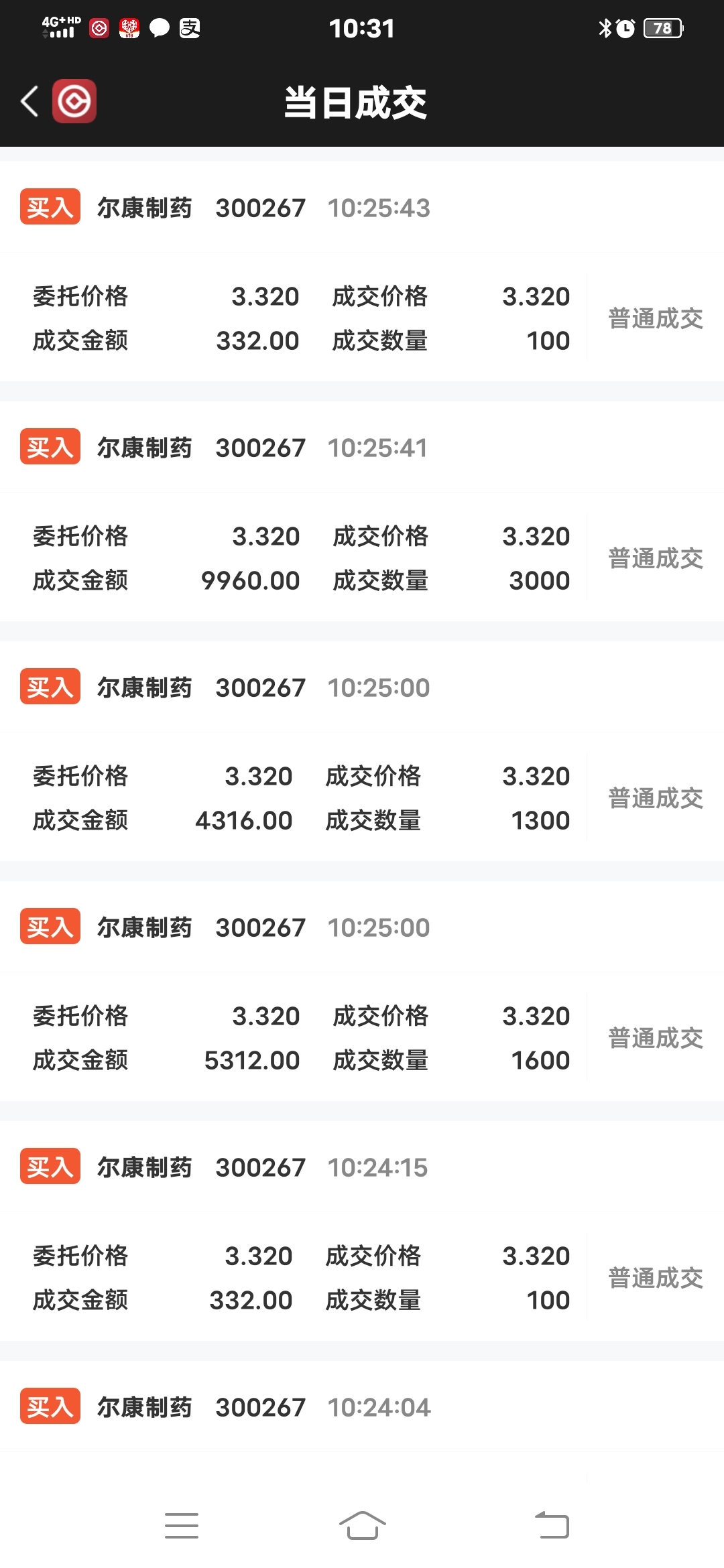Viewport: 724px width, 1568px height.
Task: Select the trade with amount 4316.00
Action: (362, 751)
